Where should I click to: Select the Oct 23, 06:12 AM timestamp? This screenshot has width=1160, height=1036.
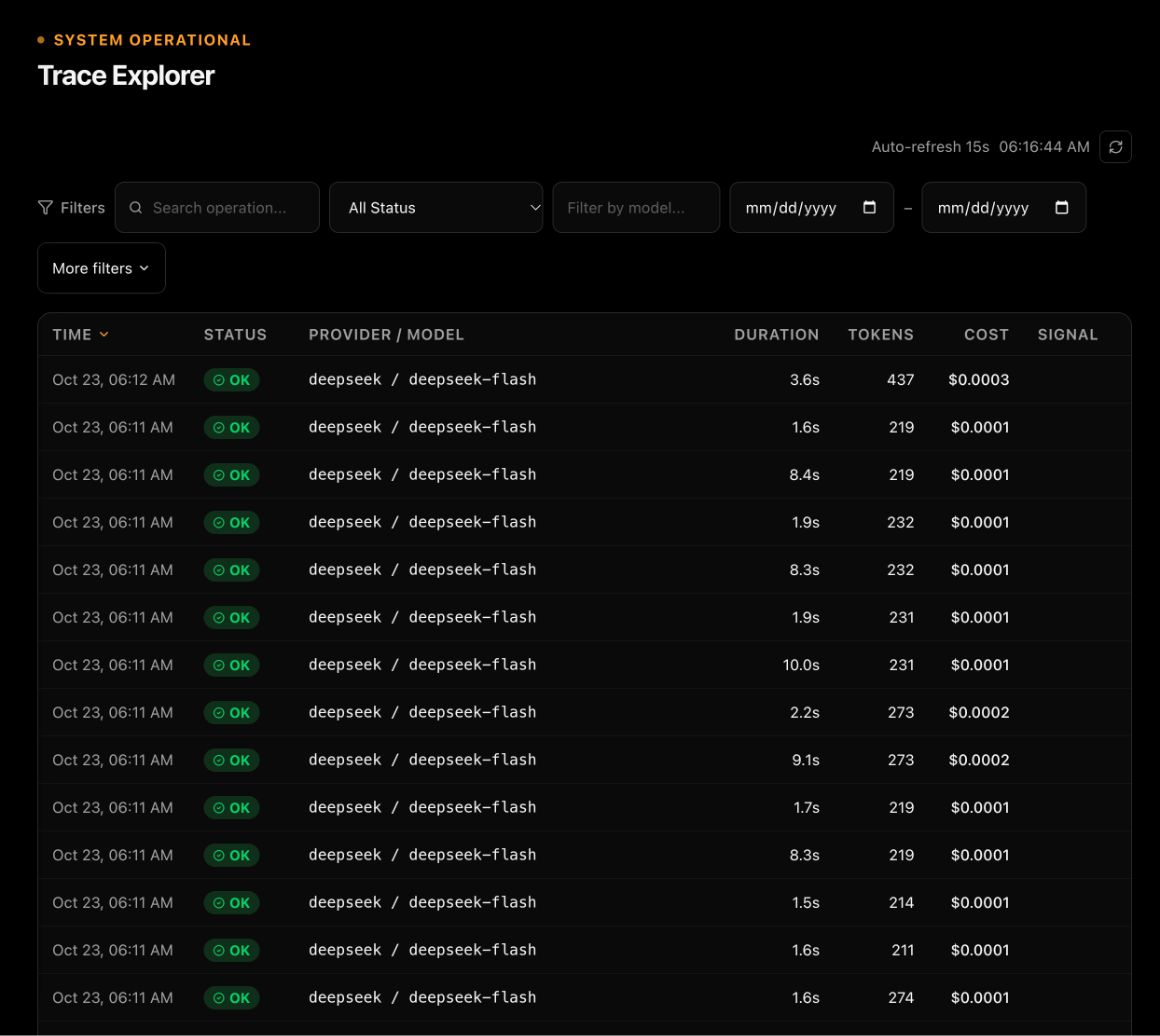pos(114,380)
